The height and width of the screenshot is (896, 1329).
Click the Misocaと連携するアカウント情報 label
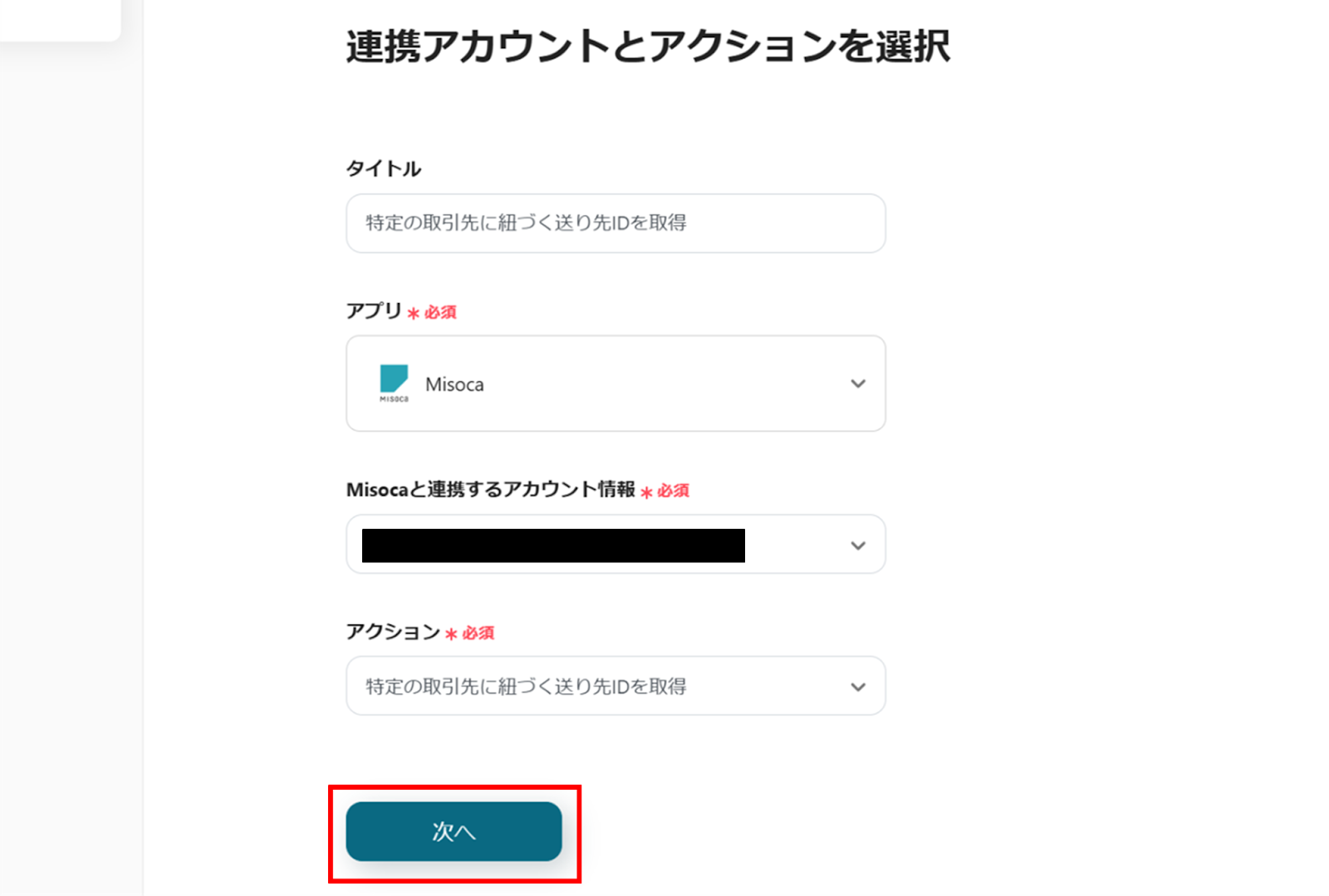490,490
